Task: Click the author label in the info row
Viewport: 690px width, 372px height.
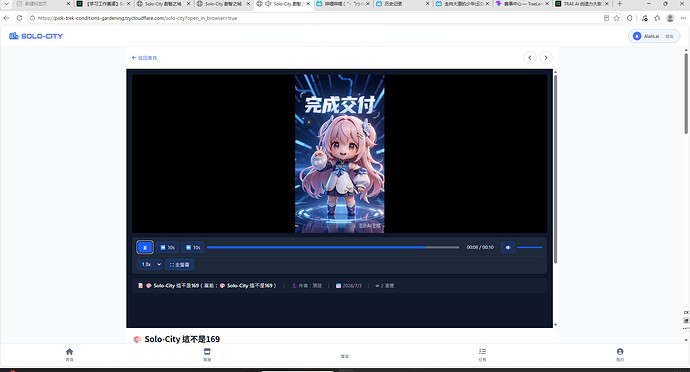Action: (307, 286)
